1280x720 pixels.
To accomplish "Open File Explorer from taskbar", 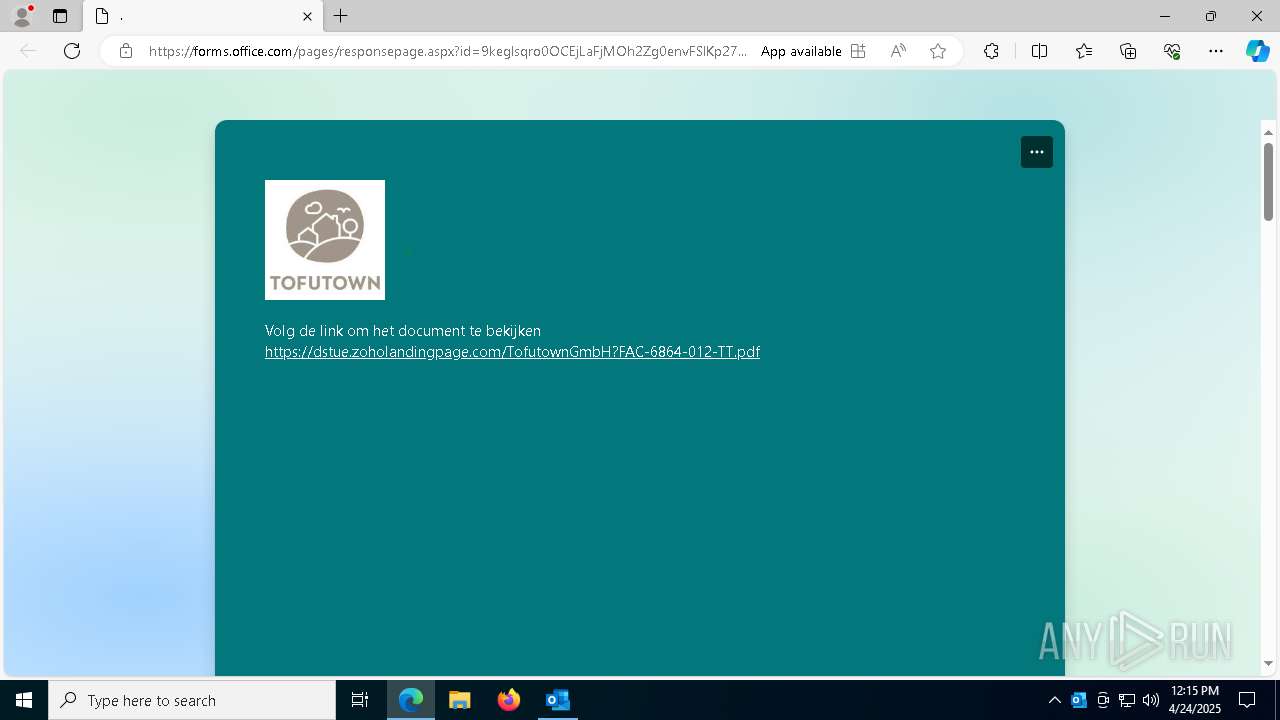I will [460, 700].
